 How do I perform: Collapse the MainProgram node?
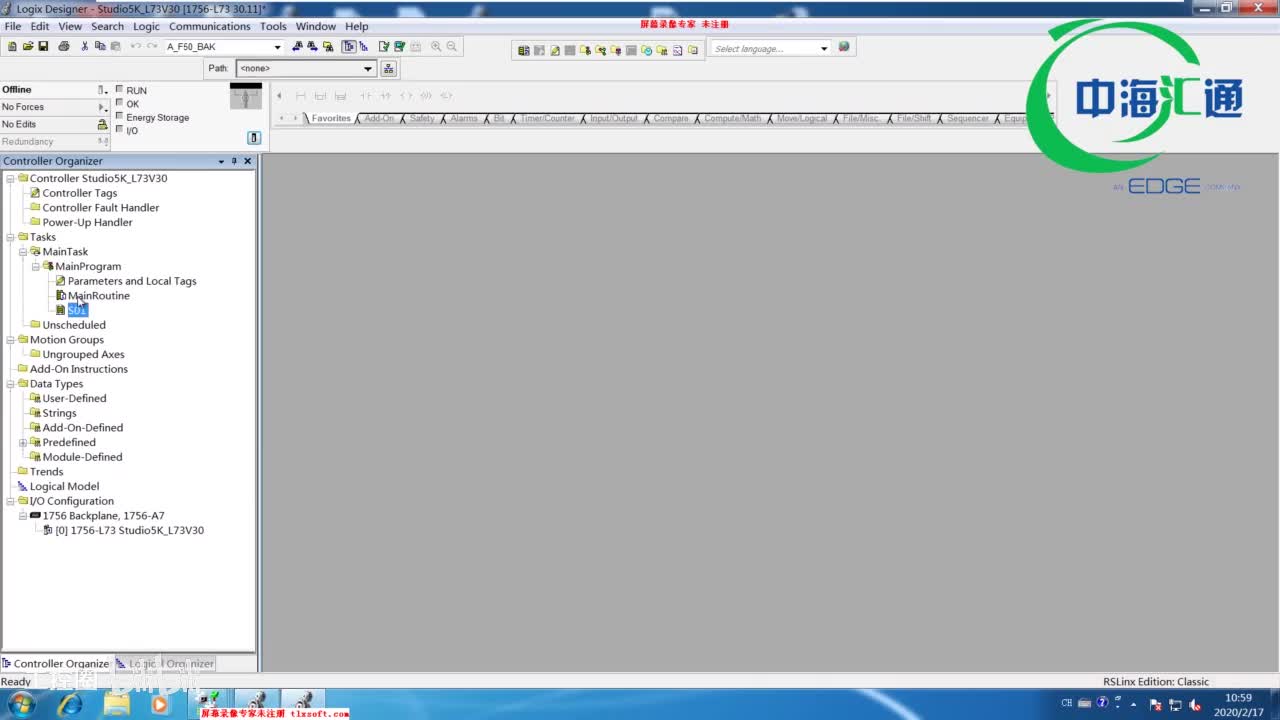[x=35, y=266]
